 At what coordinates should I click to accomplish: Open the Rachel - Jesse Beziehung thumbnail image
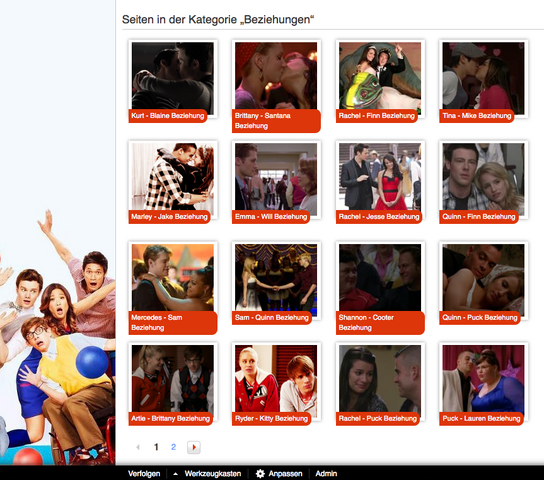[x=380, y=177]
